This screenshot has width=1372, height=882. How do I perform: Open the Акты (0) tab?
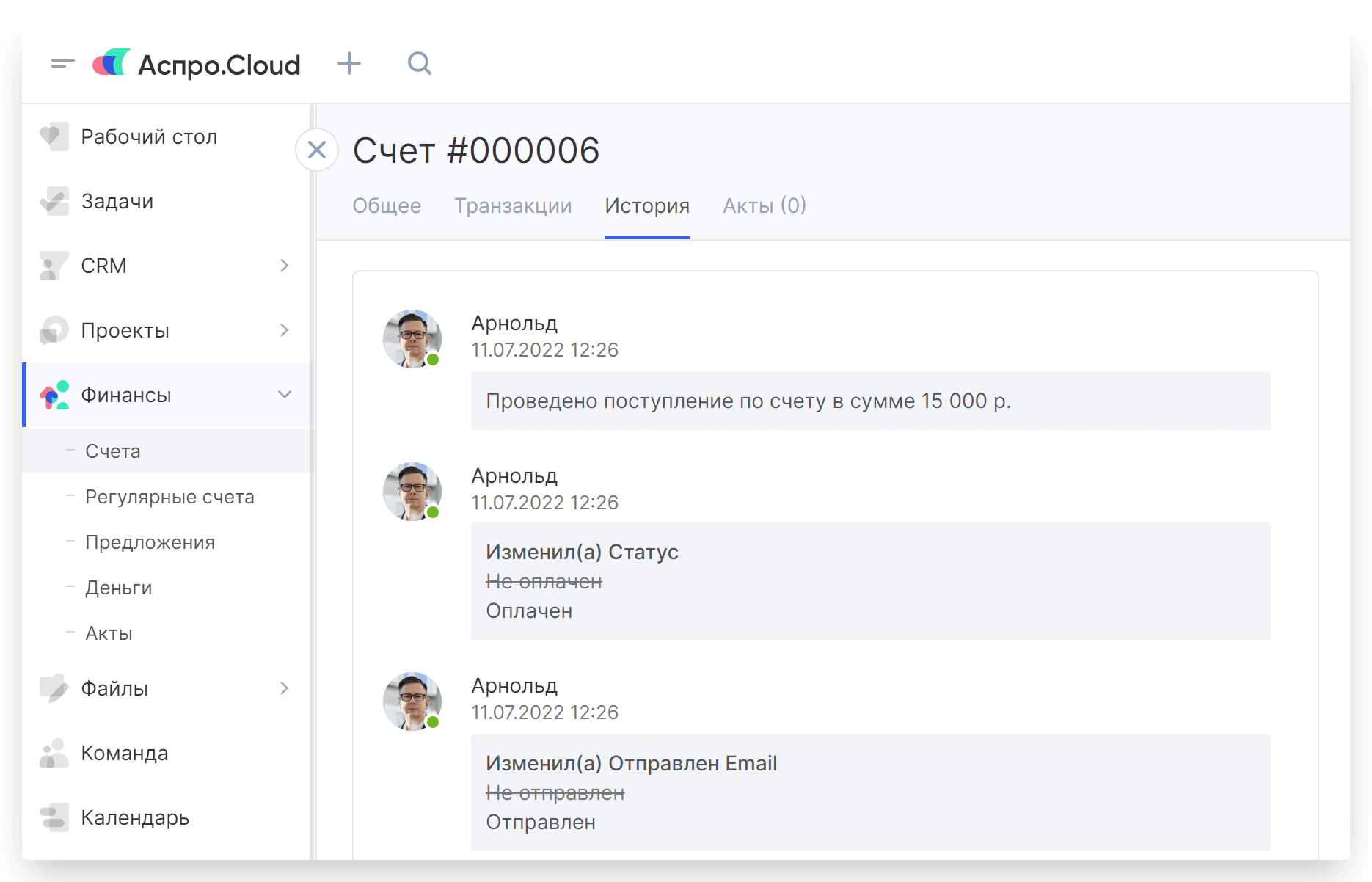pos(765,205)
